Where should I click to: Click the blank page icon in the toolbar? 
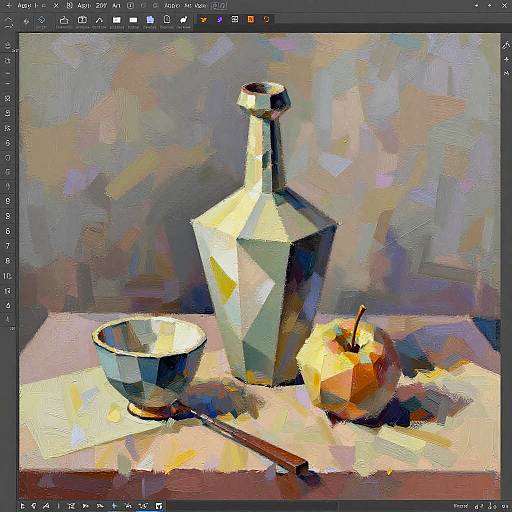point(167,20)
